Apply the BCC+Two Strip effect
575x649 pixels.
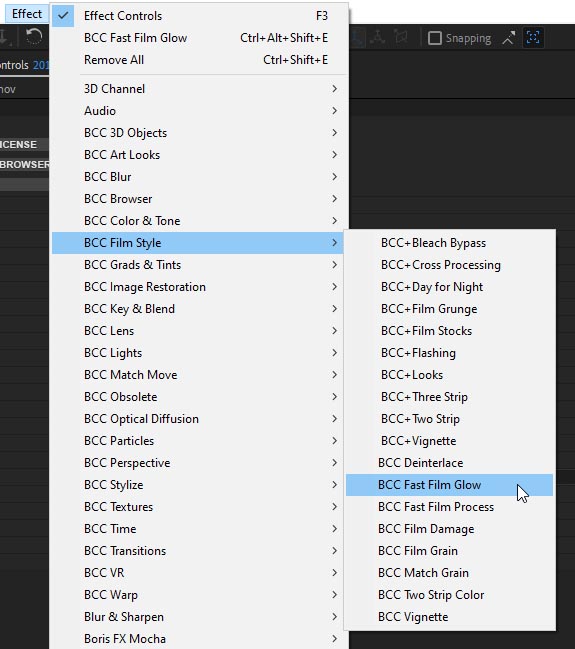click(450, 418)
